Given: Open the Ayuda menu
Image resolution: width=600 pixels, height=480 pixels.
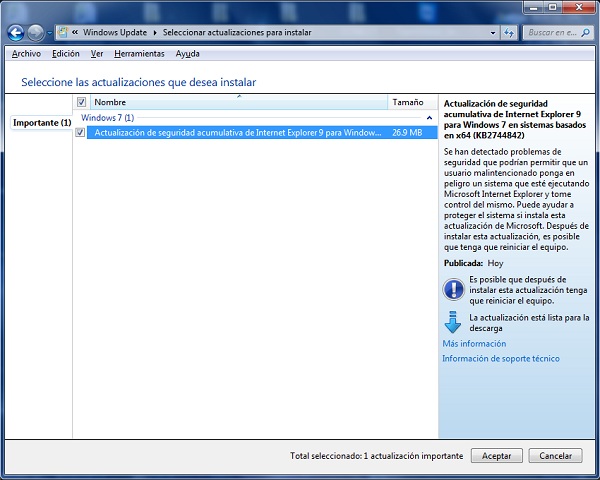Looking at the screenshot, I should click(188, 54).
